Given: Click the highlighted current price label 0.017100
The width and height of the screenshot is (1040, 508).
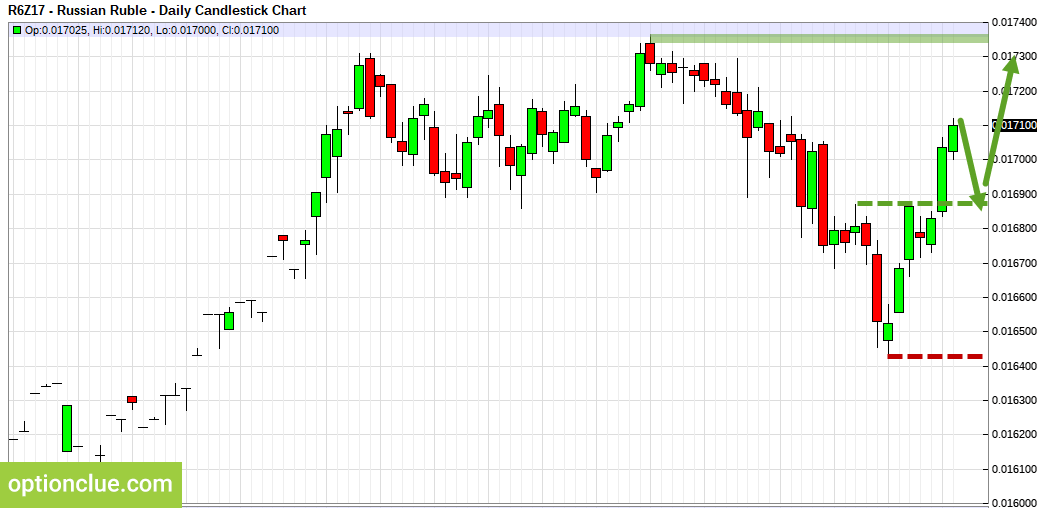Looking at the screenshot, I should coord(1014,125).
